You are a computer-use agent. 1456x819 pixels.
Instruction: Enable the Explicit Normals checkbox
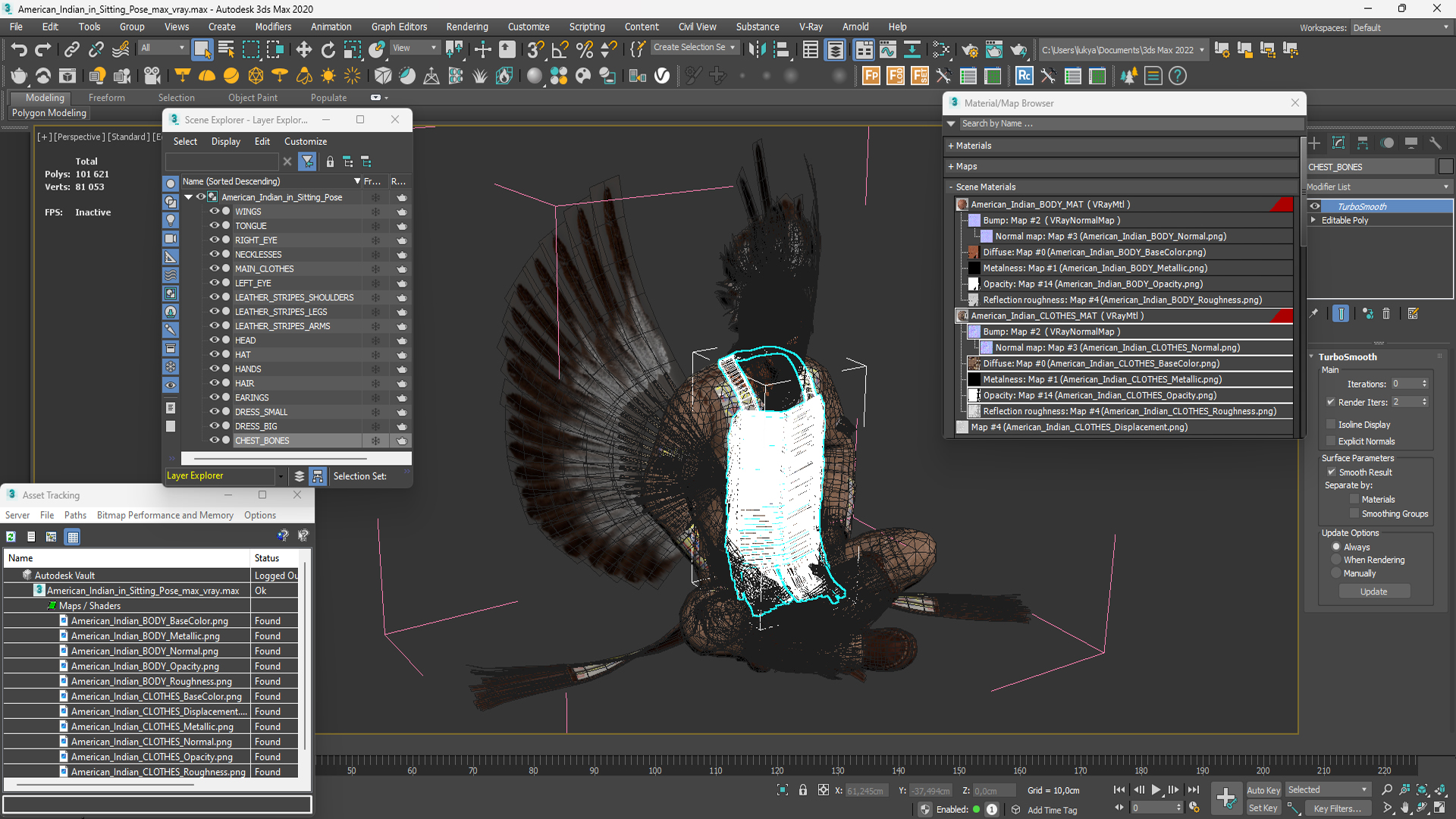click(x=1331, y=441)
